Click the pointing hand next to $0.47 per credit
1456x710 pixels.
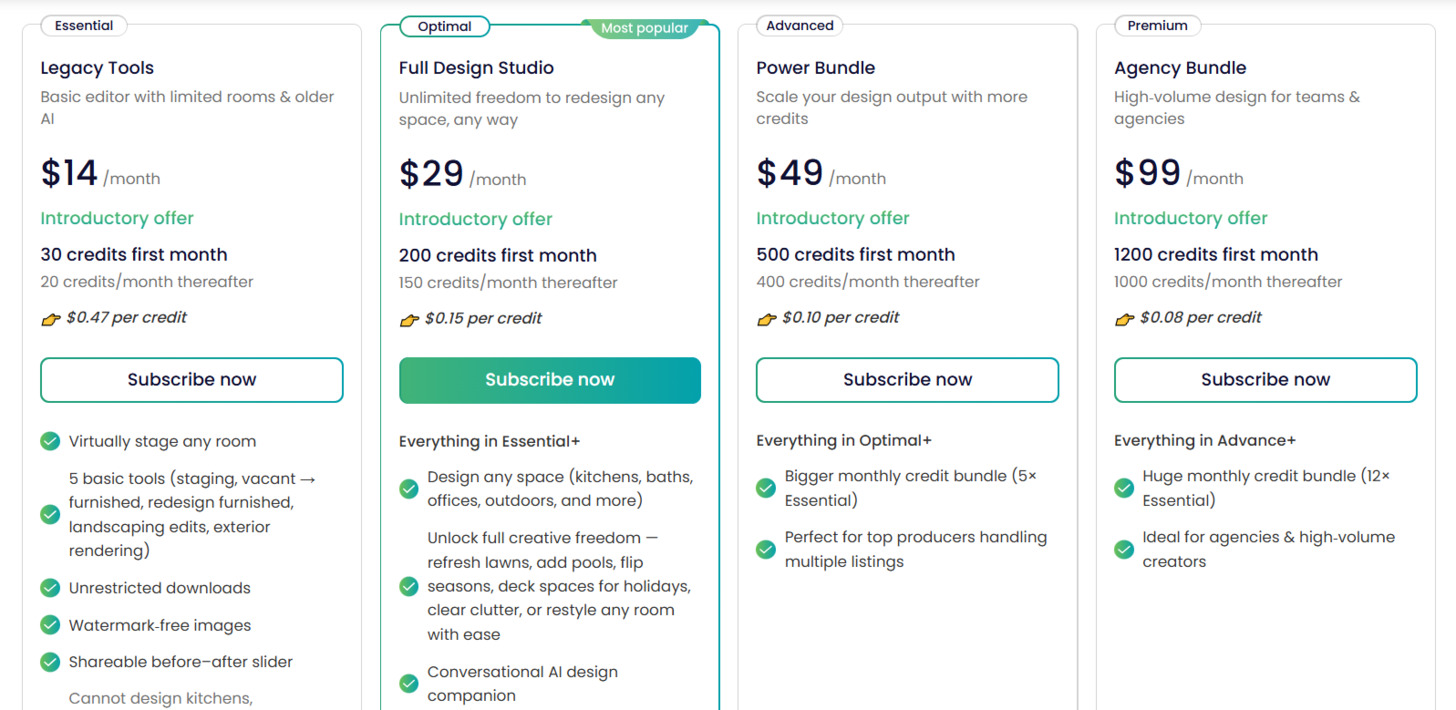tap(50, 318)
